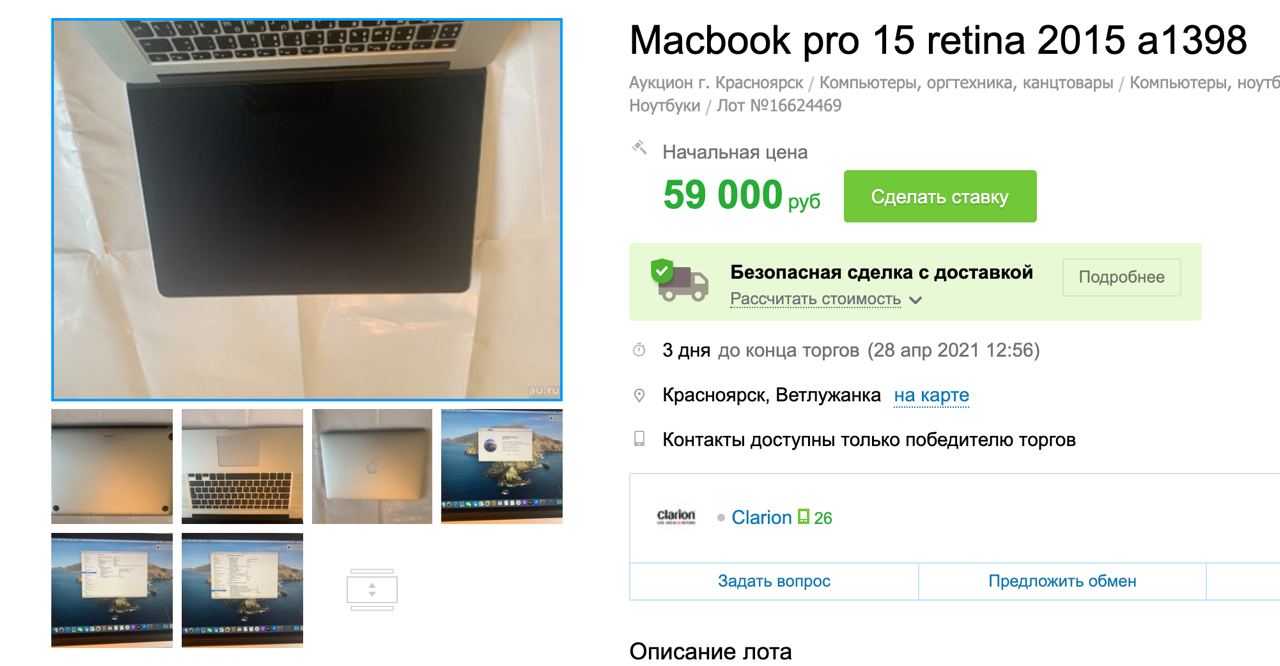Select thumbnail showing closed lid with Apple logo
1280x666 pixels.
[372, 466]
